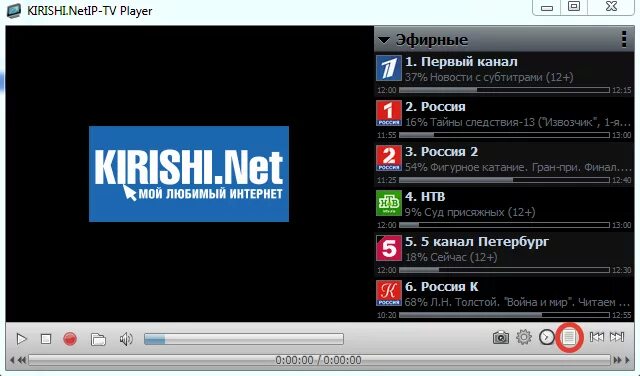Switch to next channel
The height and width of the screenshot is (376, 640).
point(617,337)
